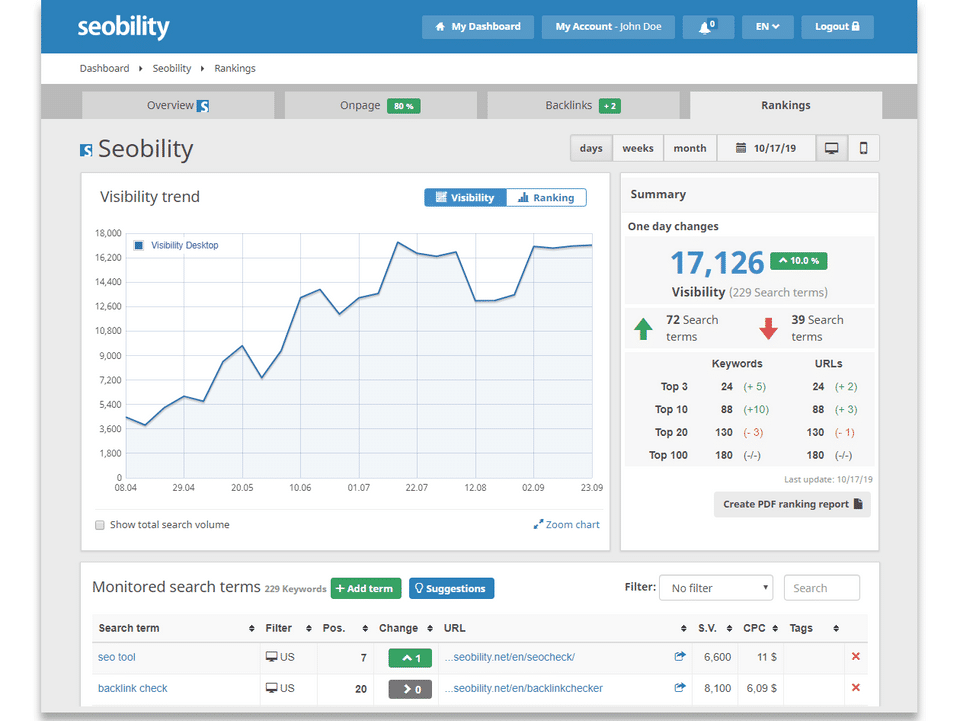The image size is (960, 721).
Task: Enable Show total search volume
Action: tap(100, 525)
